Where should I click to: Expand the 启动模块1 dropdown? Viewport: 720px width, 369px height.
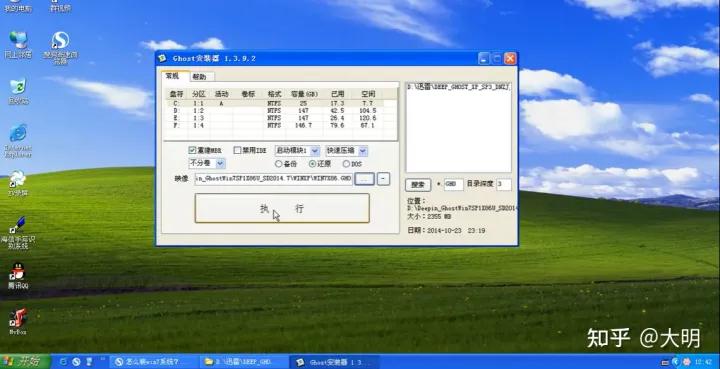click(x=315, y=151)
